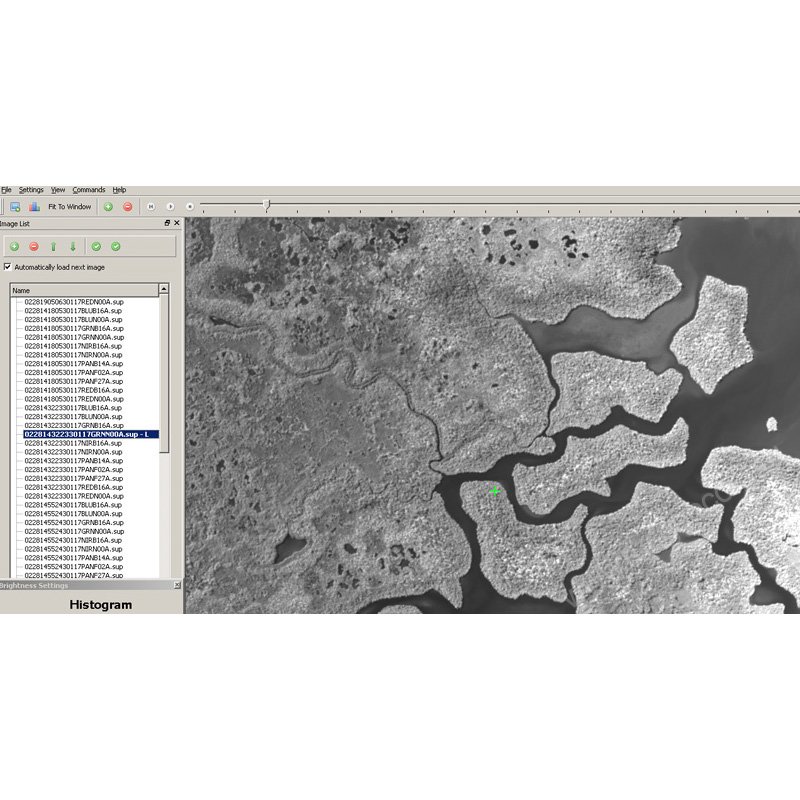The height and width of the screenshot is (800, 800).
Task: Click the green add button in Image List
Action: pyautogui.click(x=14, y=246)
